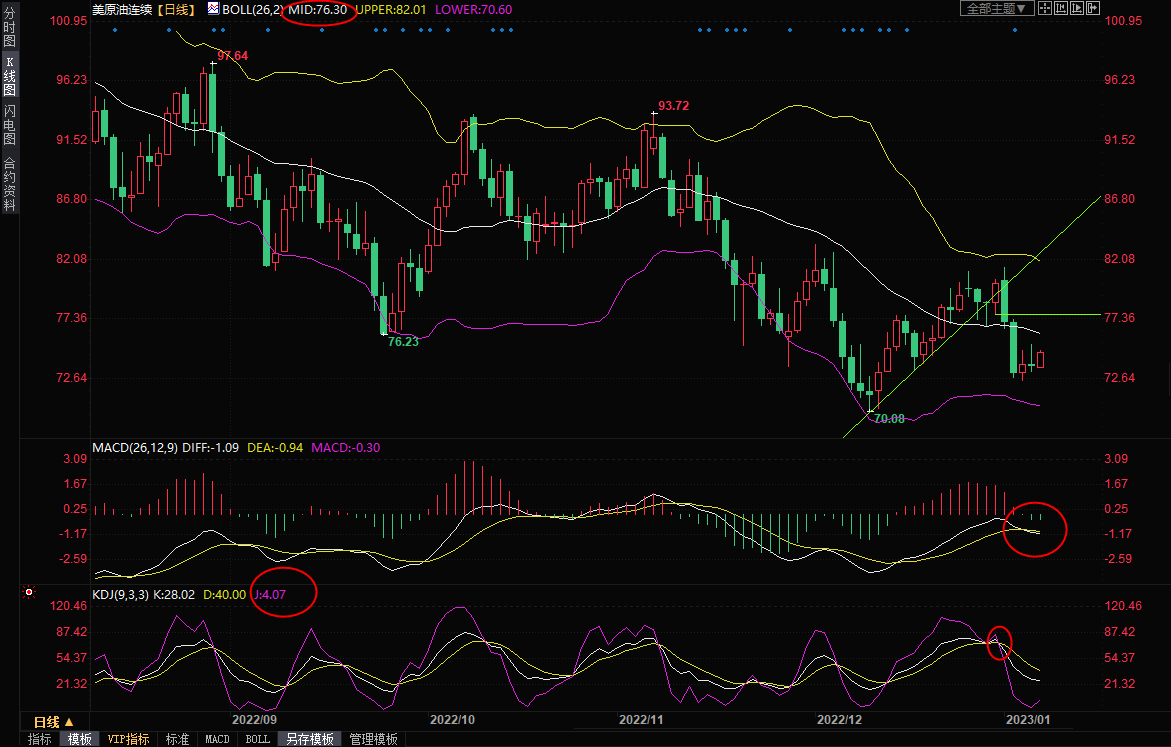The width and height of the screenshot is (1171, 747).
Task: Open 管理模板 template manager
Action: point(373,739)
